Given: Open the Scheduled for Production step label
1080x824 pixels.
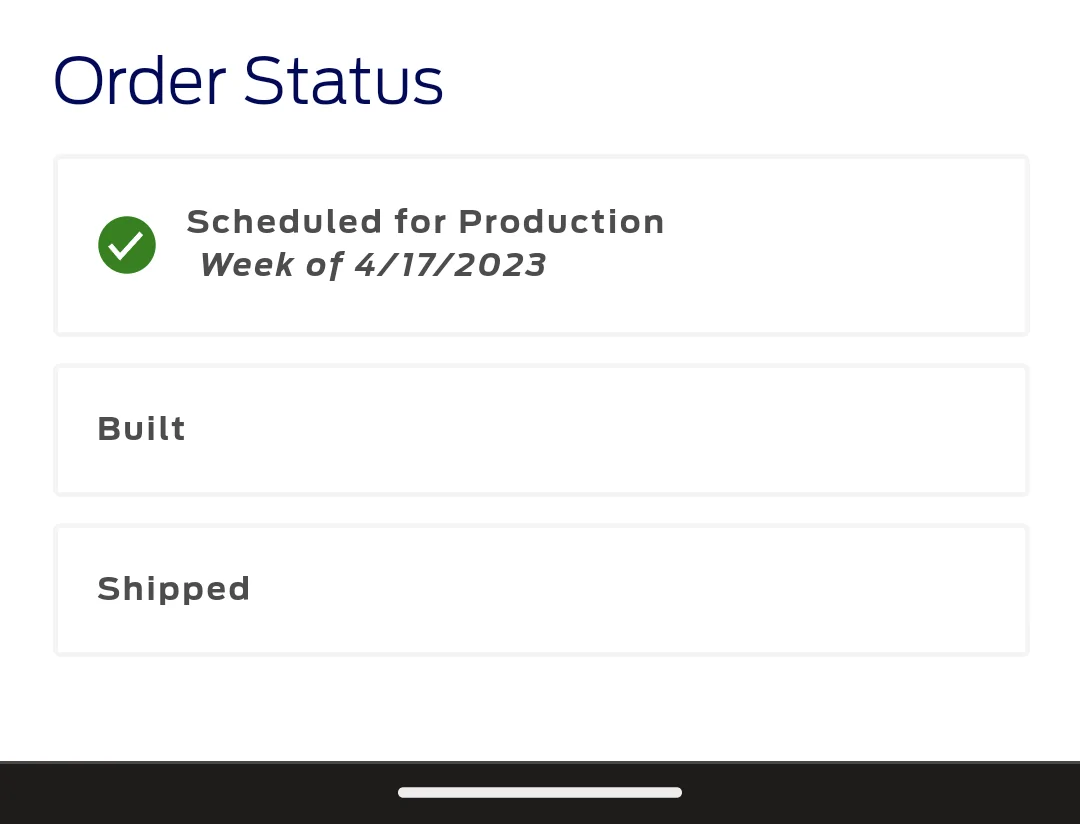Looking at the screenshot, I should [x=425, y=222].
